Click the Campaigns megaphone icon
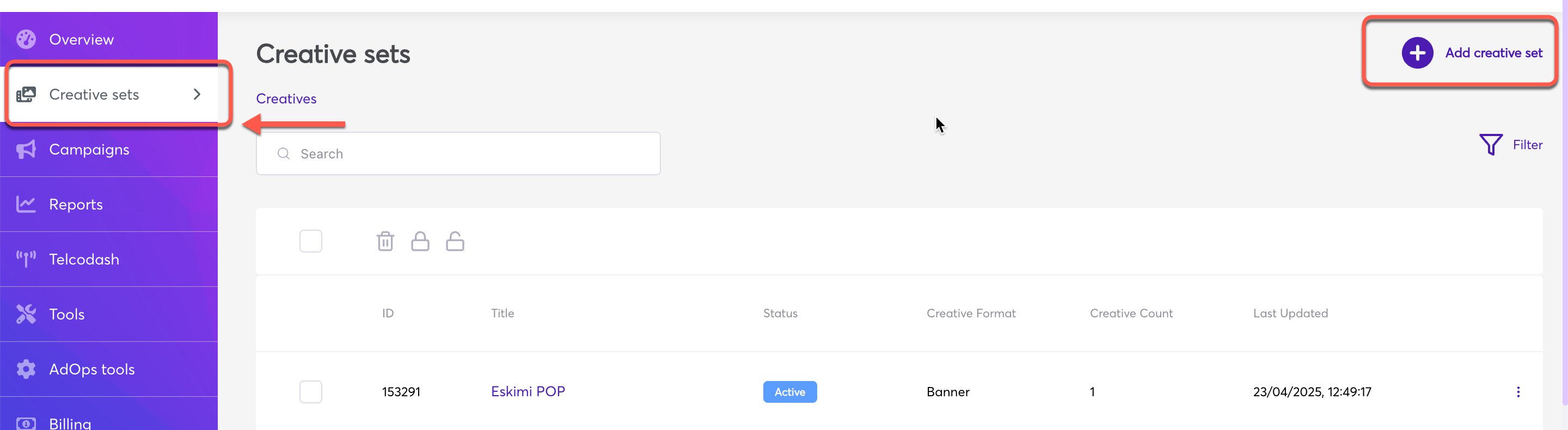The width and height of the screenshot is (1568, 430). (26, 150)
